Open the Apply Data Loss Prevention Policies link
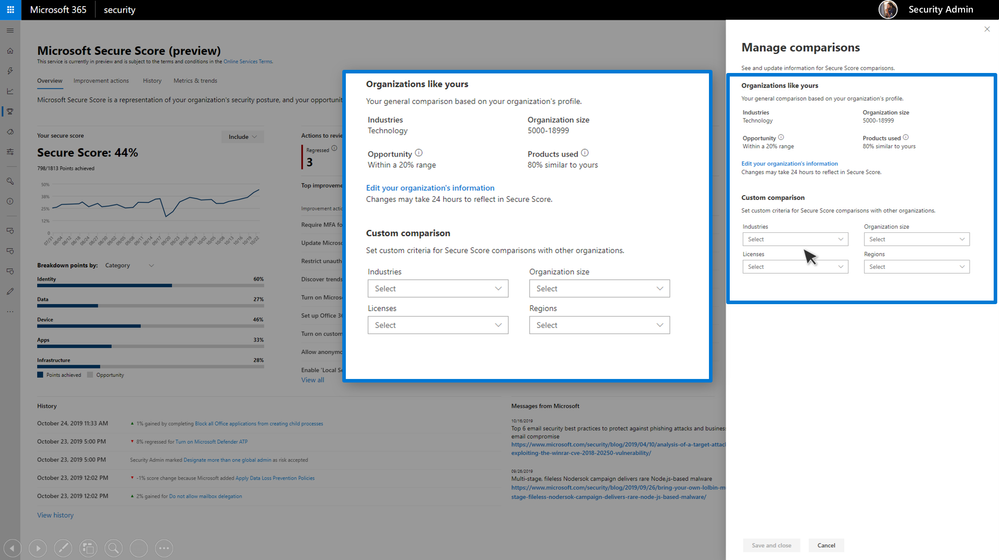Image resolution: width=999 pixels, height=560 pixels. coord(275,478)
